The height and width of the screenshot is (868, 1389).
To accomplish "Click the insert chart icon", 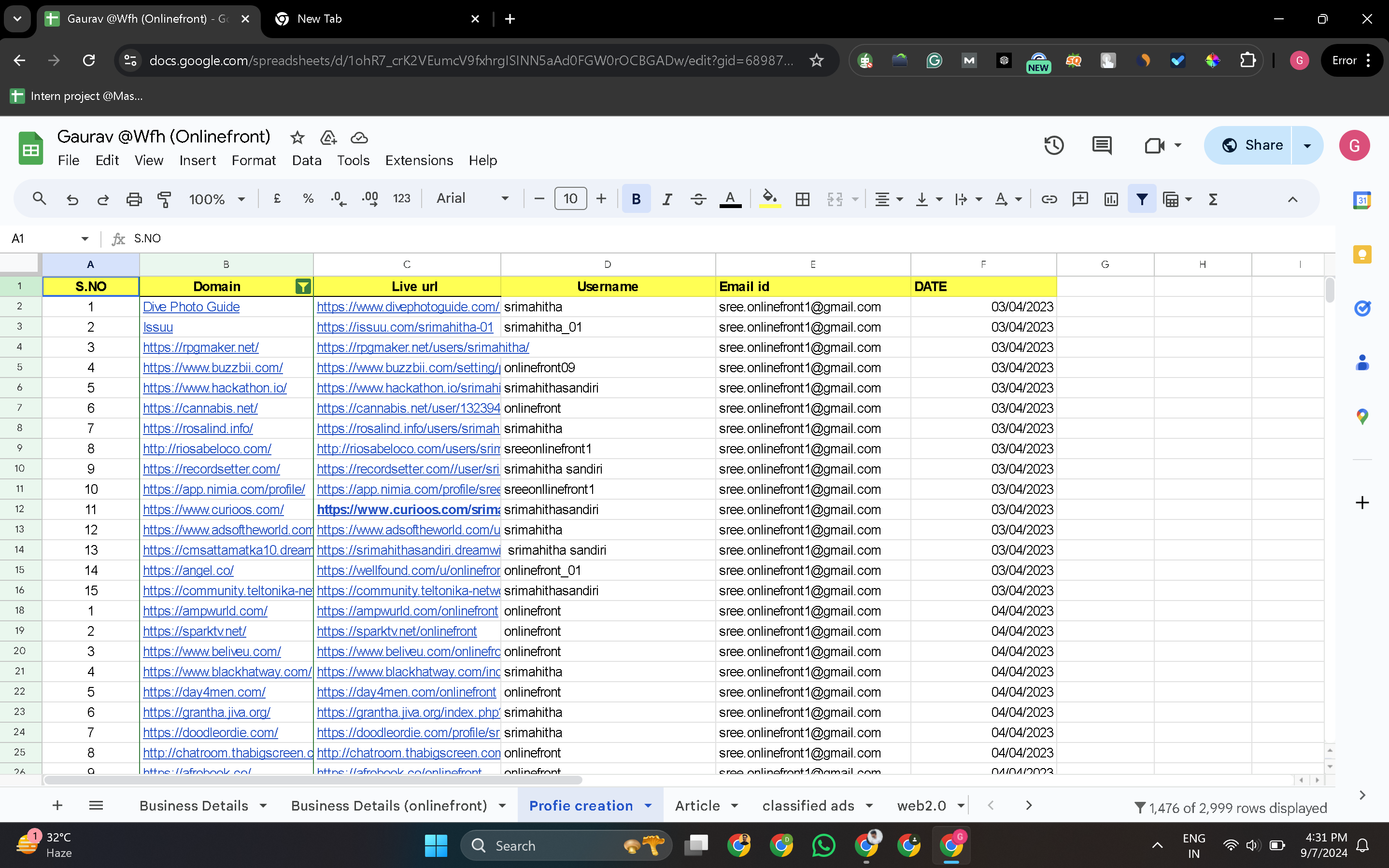I will 1110,199.
